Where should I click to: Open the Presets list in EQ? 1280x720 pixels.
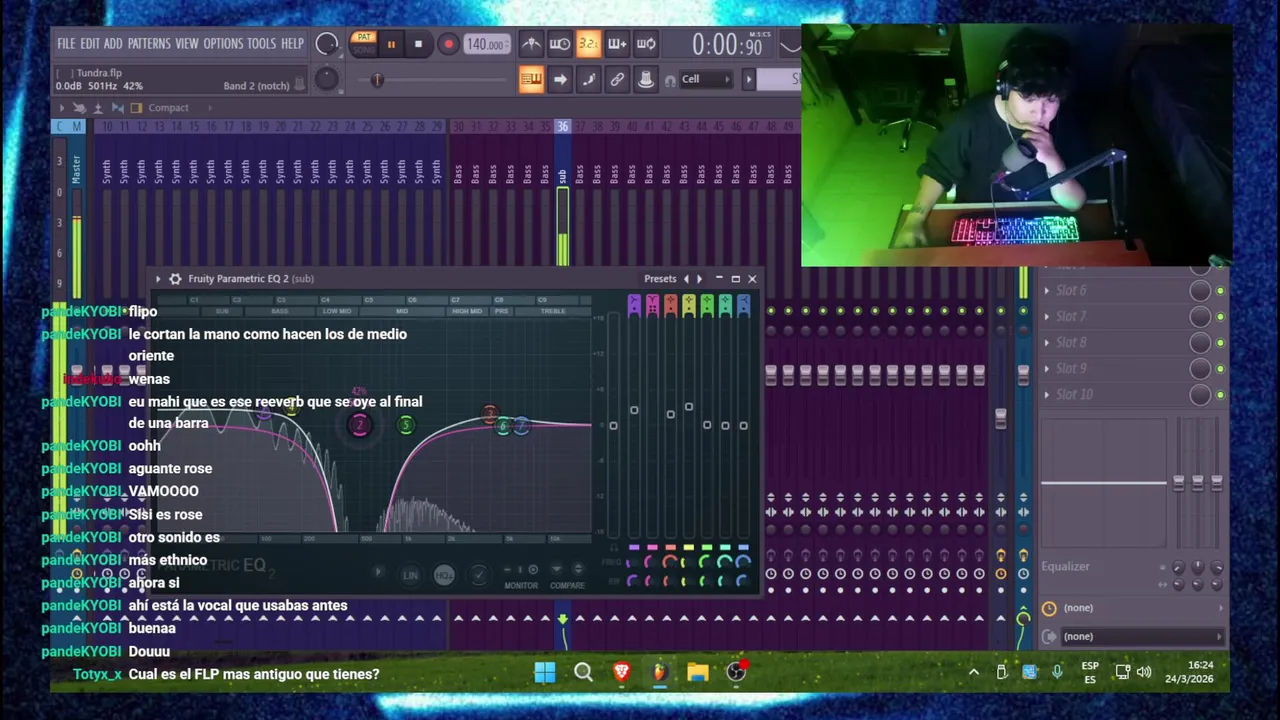(660, 279)
